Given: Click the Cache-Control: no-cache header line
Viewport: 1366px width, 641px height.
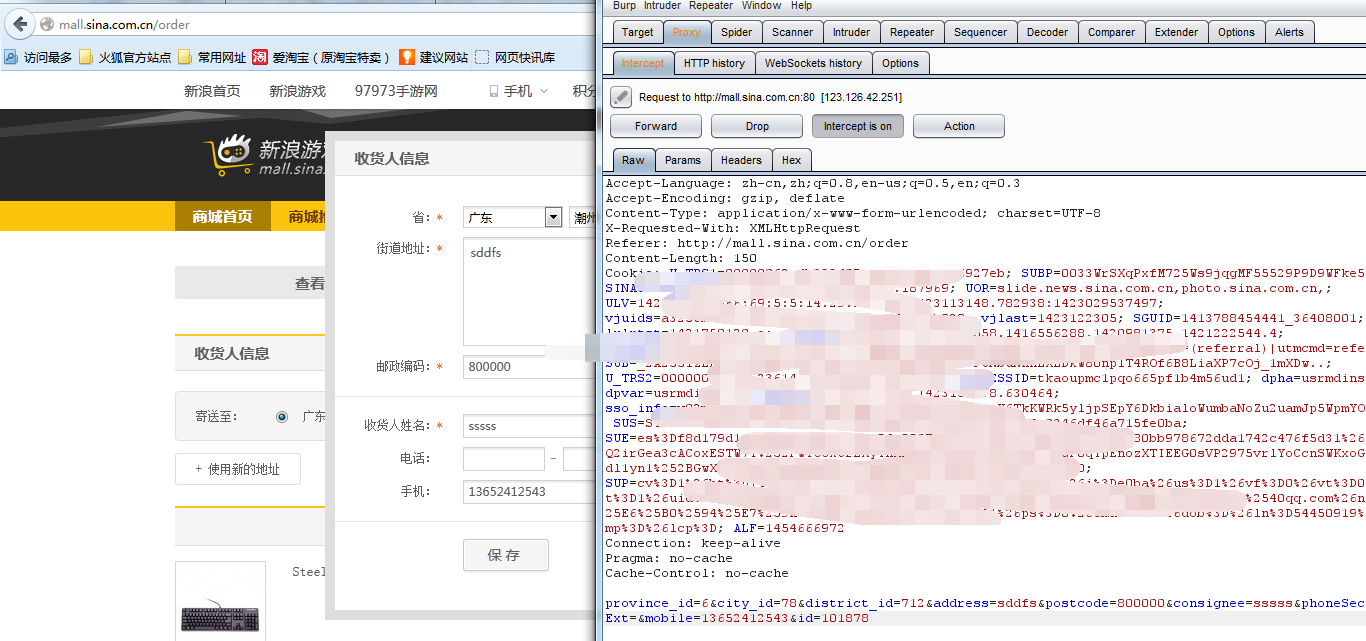Looking at the screenshot, I should click(697, 573).
